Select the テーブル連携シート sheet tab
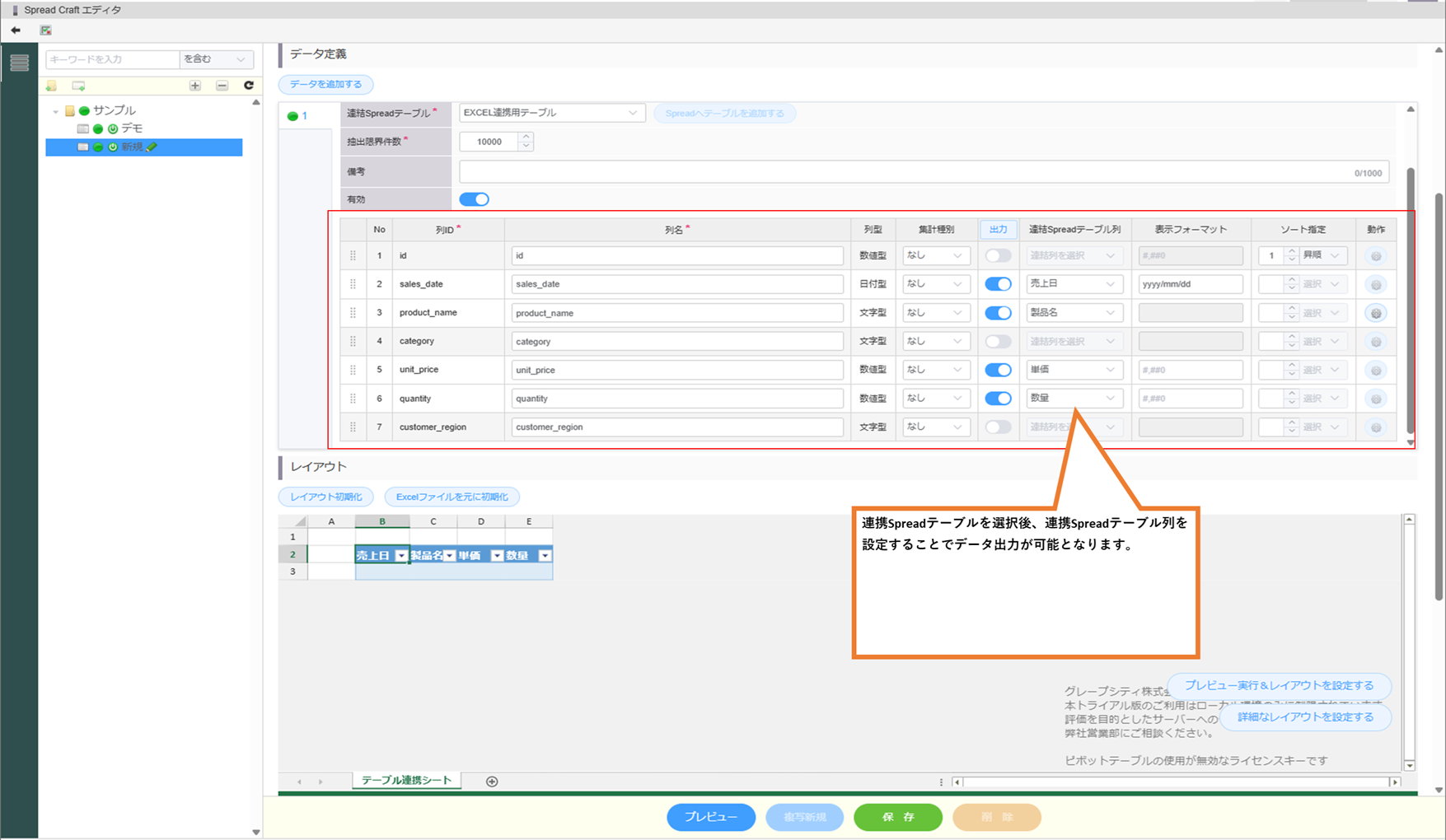 [406, 781]
